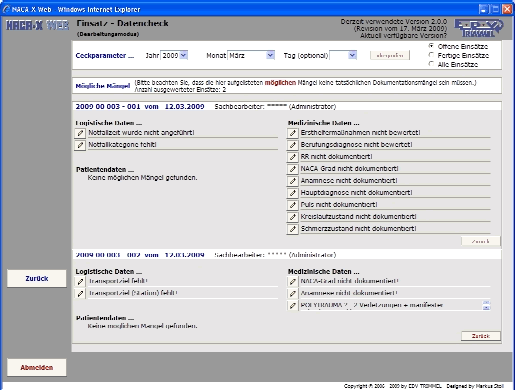The width and height of the screenshot is (515, 390).
Task: Click text Hauptdiagnose nicht dokumentiert!
Action: tap(356, 193)
